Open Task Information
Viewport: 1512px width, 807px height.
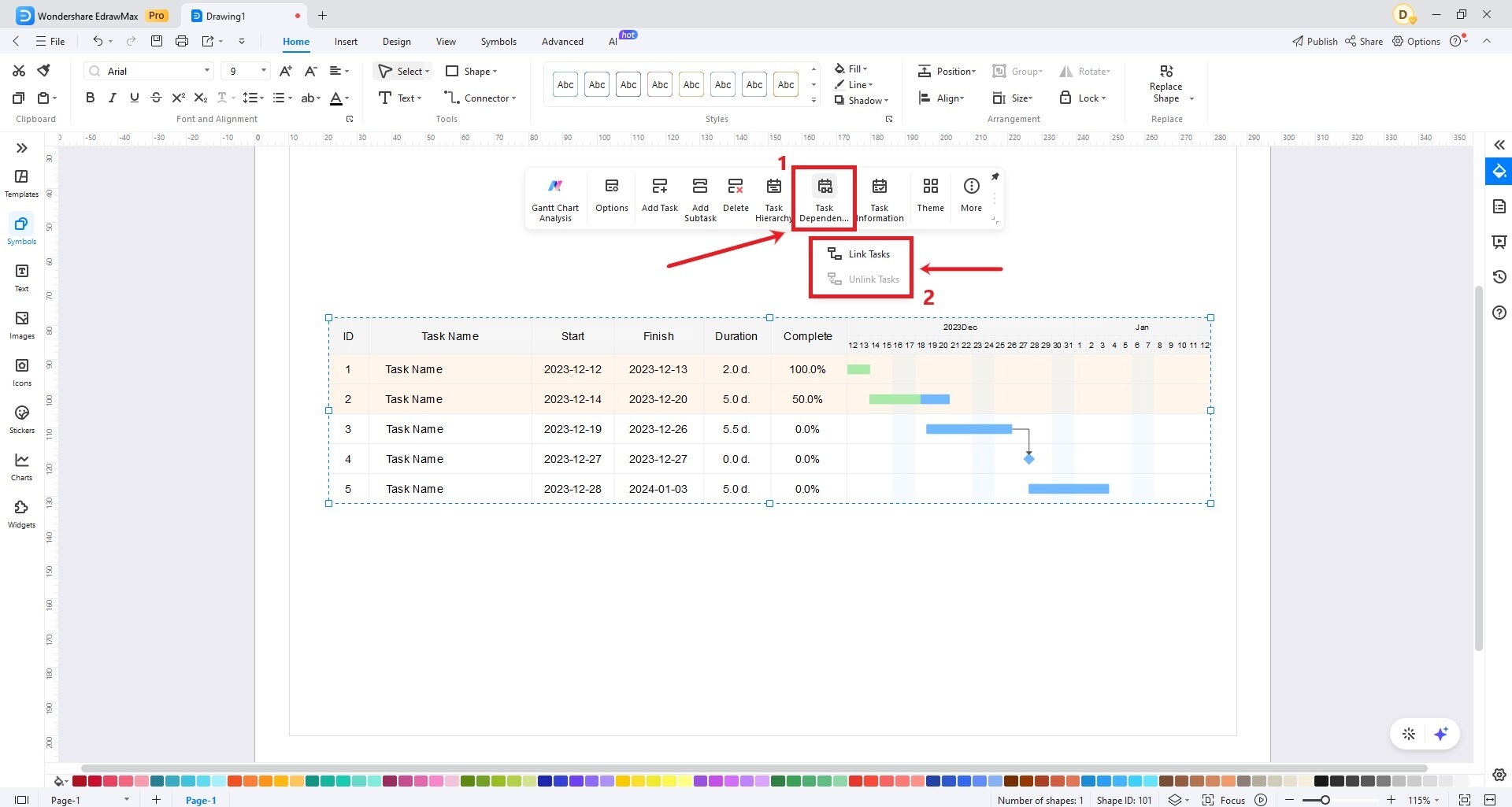coord(880,197)
